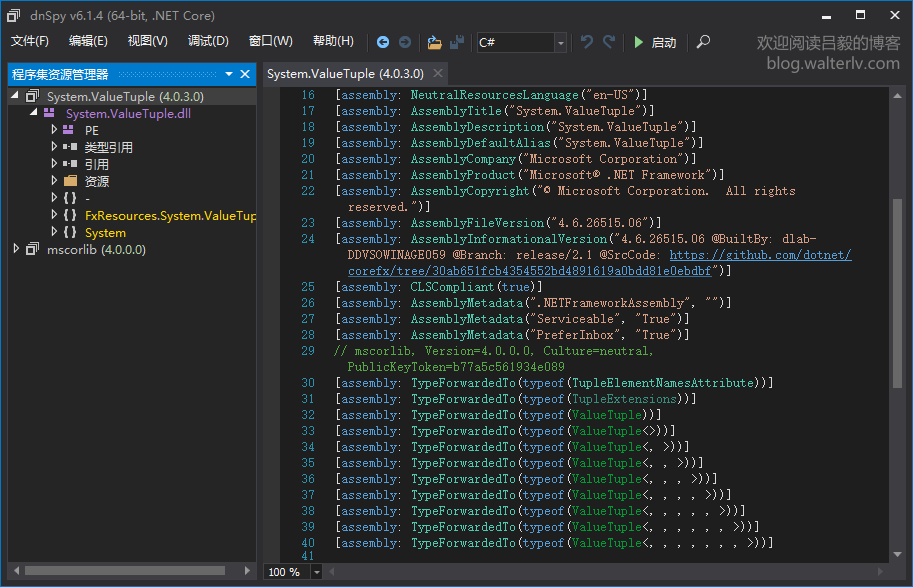
Task: Open an assembly with the folder icon
Action: [x=434, y=42]
